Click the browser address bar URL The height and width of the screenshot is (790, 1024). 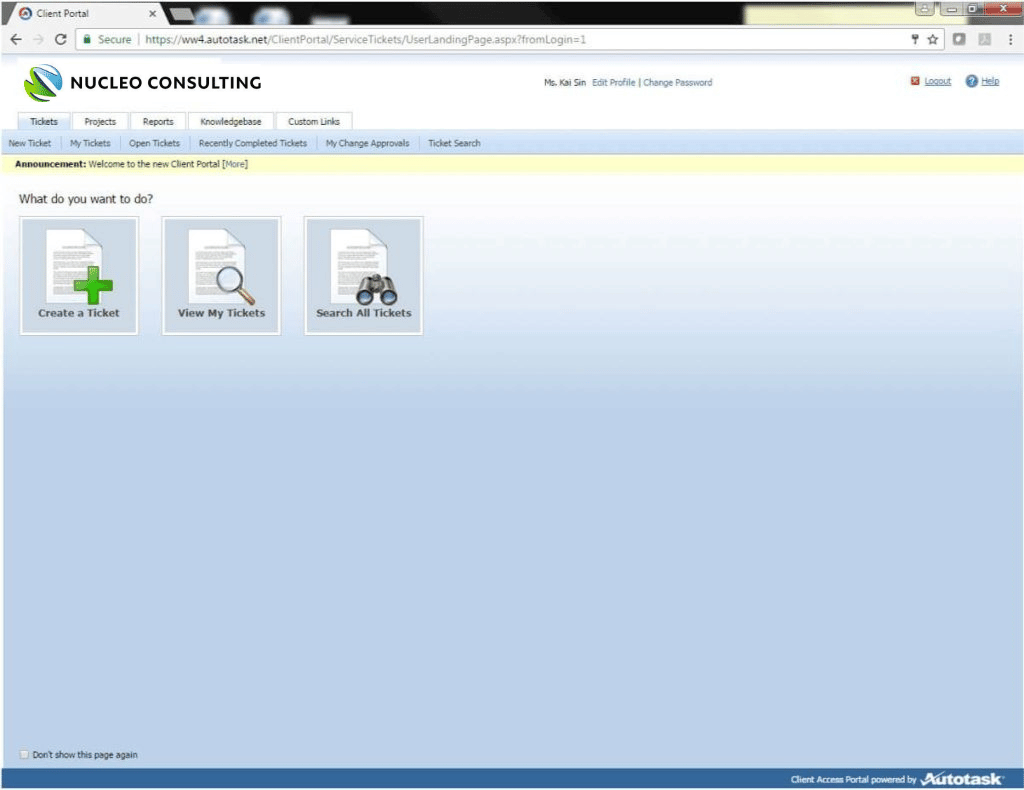coord(365,40)
